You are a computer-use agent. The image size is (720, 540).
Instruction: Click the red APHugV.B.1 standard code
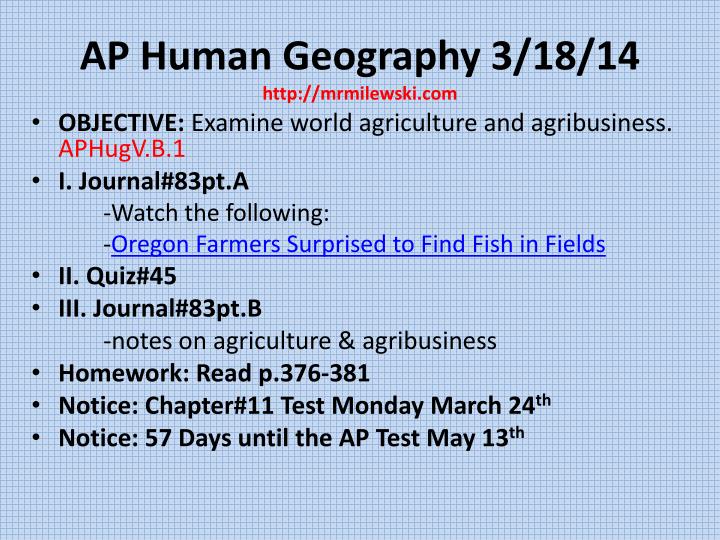click(122, 149)
